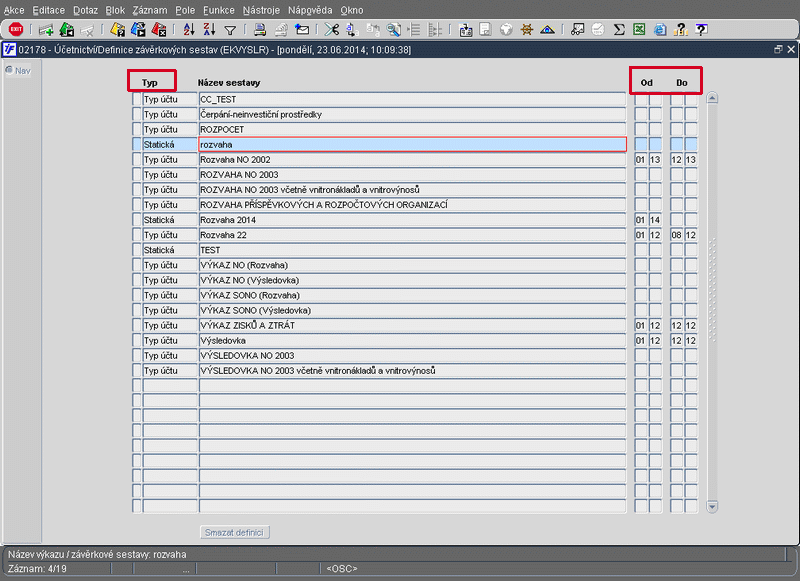The height and width of the screenshot is (581, 800).
Task: Click the Internet Explorer icon
Action: (660, 30)
